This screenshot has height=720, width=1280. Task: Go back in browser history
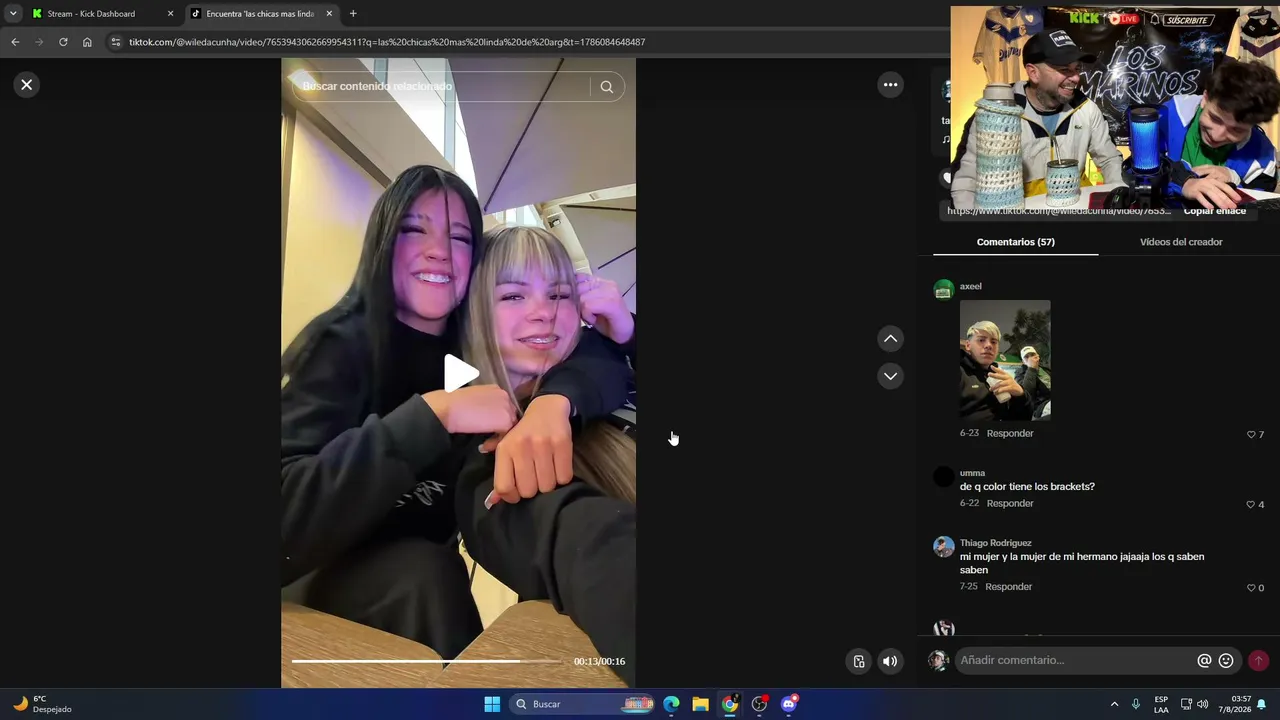[x=15, y=42]
